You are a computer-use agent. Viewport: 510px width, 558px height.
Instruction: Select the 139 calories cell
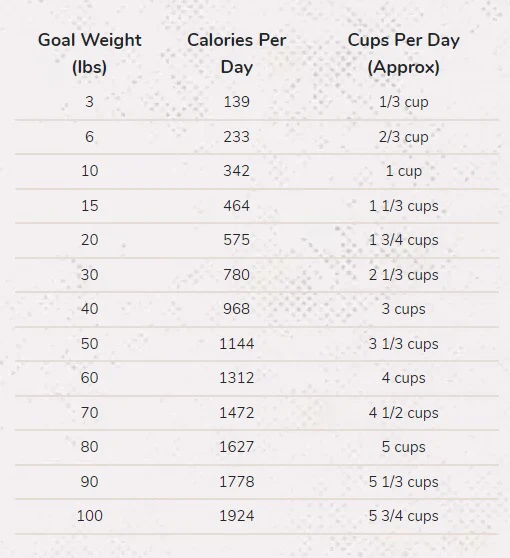237,102
